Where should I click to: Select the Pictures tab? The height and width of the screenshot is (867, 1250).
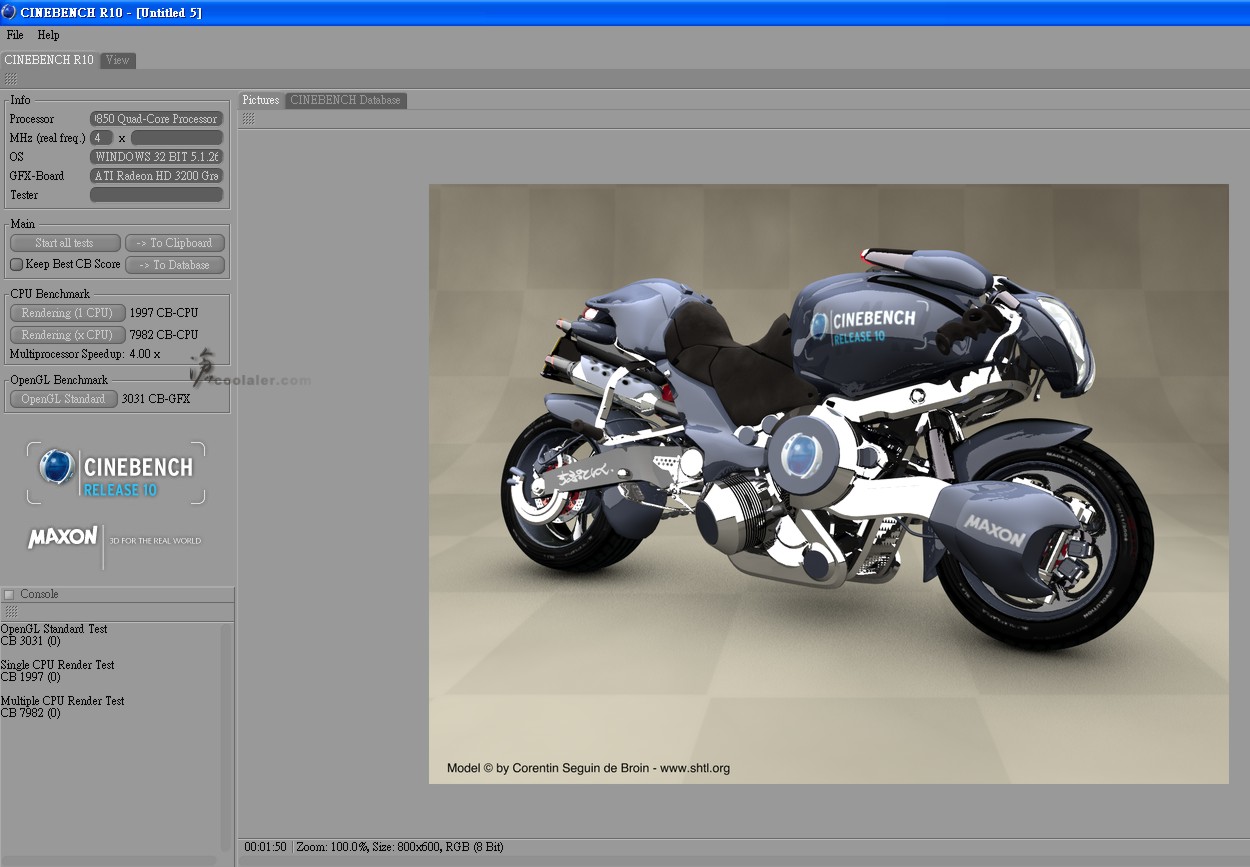pyautogui.click(x=261, y=100)
